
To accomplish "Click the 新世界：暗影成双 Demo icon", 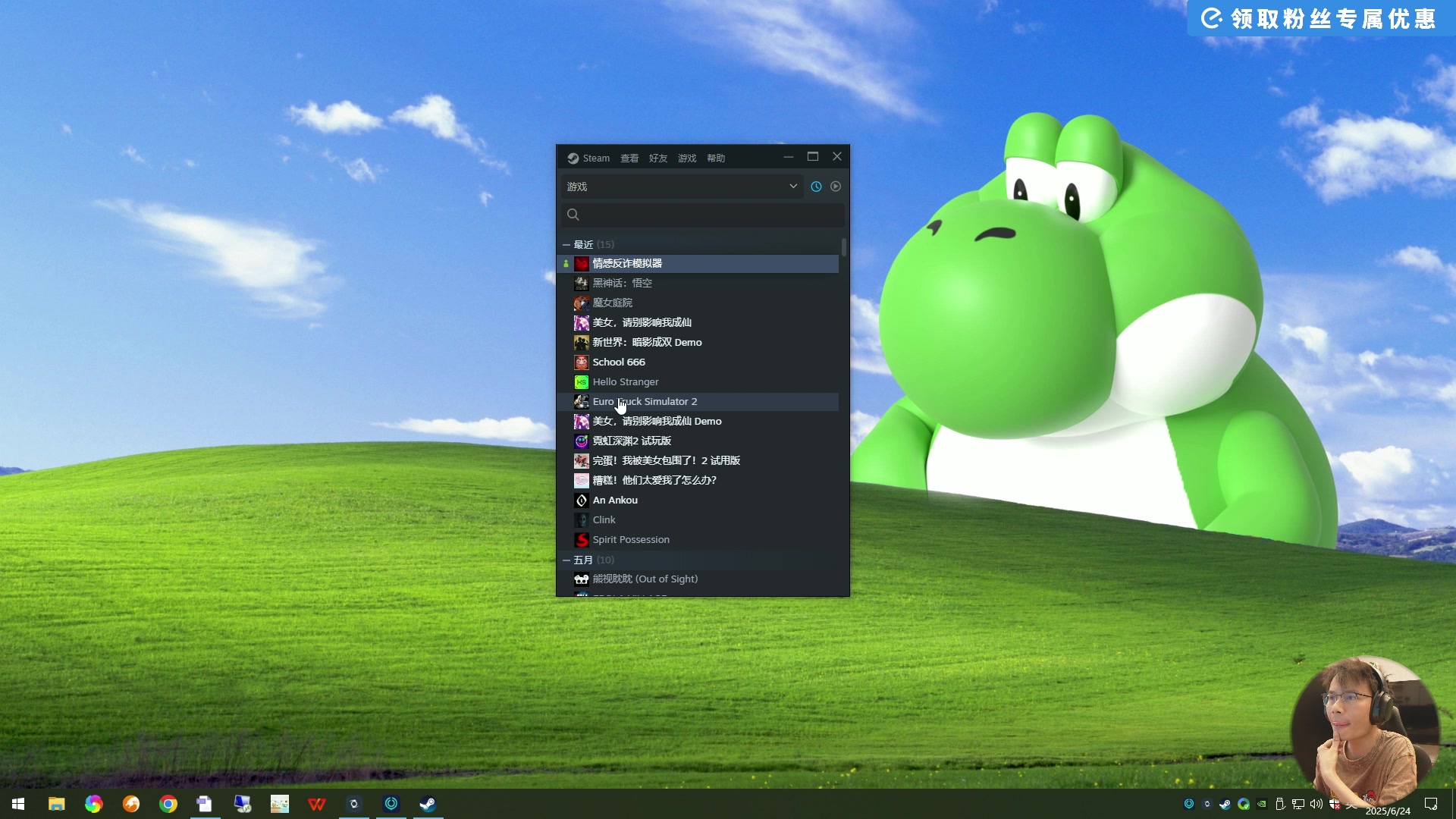I will click(582, 342).
